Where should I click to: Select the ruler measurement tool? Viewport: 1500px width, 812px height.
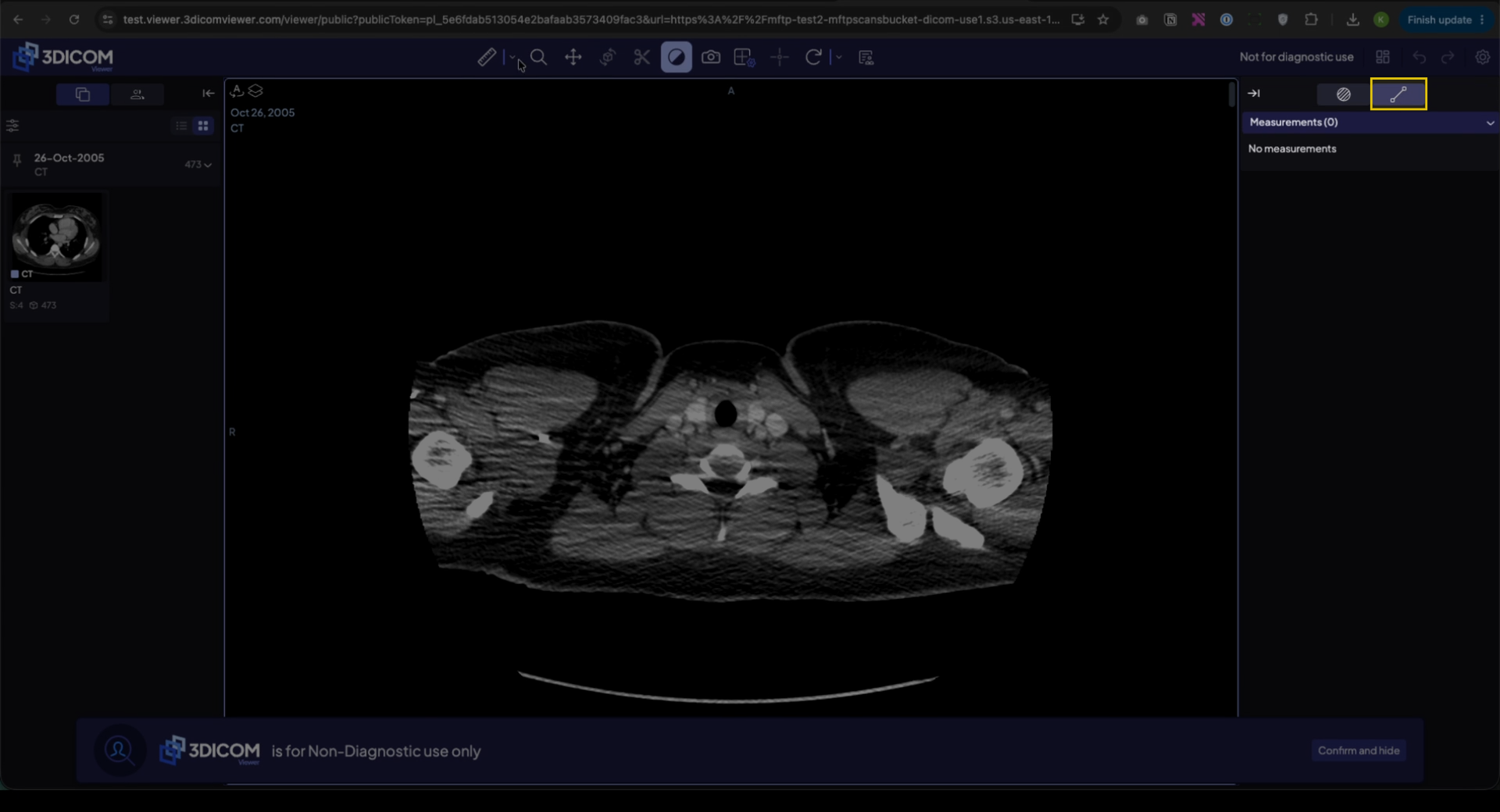click(486, 57)
